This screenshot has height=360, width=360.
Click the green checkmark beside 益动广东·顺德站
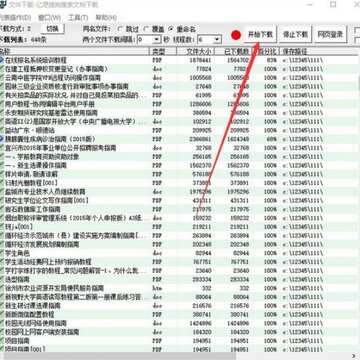click(2, 130)
